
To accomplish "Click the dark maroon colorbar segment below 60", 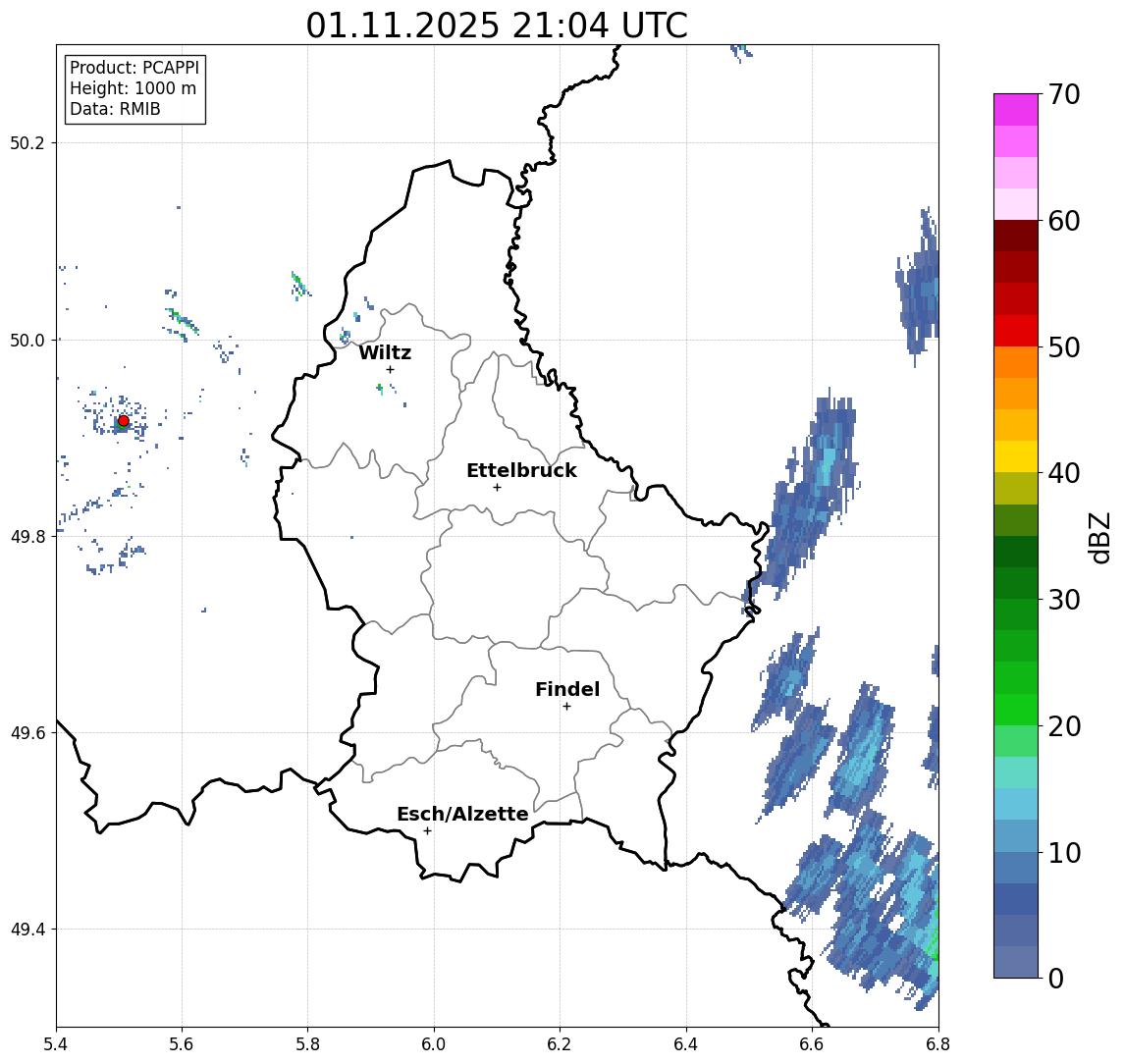I will point(1016,236).
